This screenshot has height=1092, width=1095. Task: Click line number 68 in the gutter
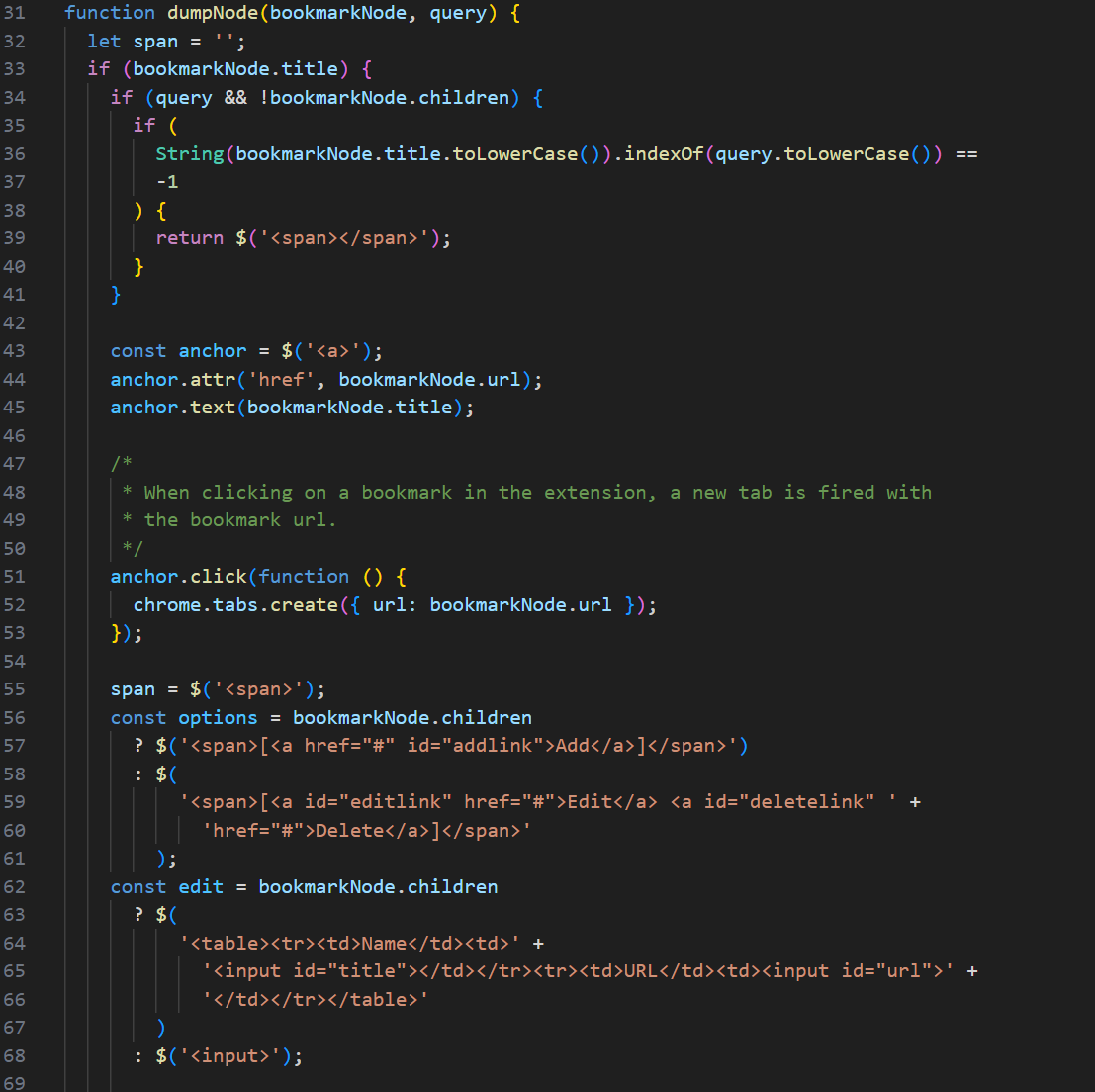click(x=14, y=1056)
